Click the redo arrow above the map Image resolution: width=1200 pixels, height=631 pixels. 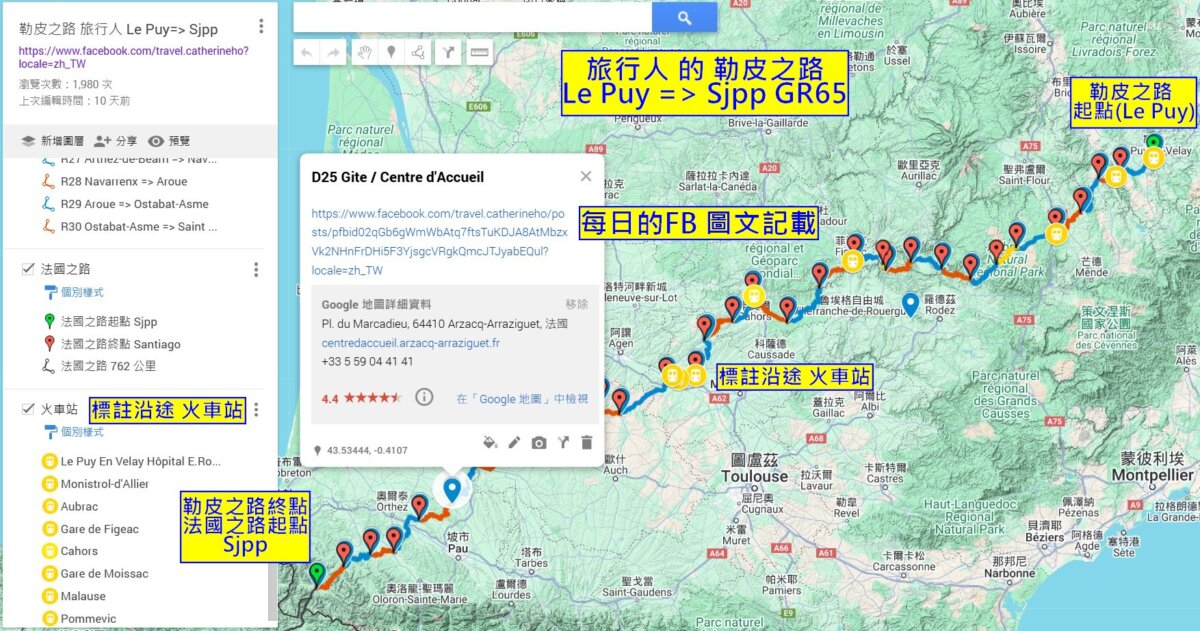pyautogui.click(x=333, y=53)
